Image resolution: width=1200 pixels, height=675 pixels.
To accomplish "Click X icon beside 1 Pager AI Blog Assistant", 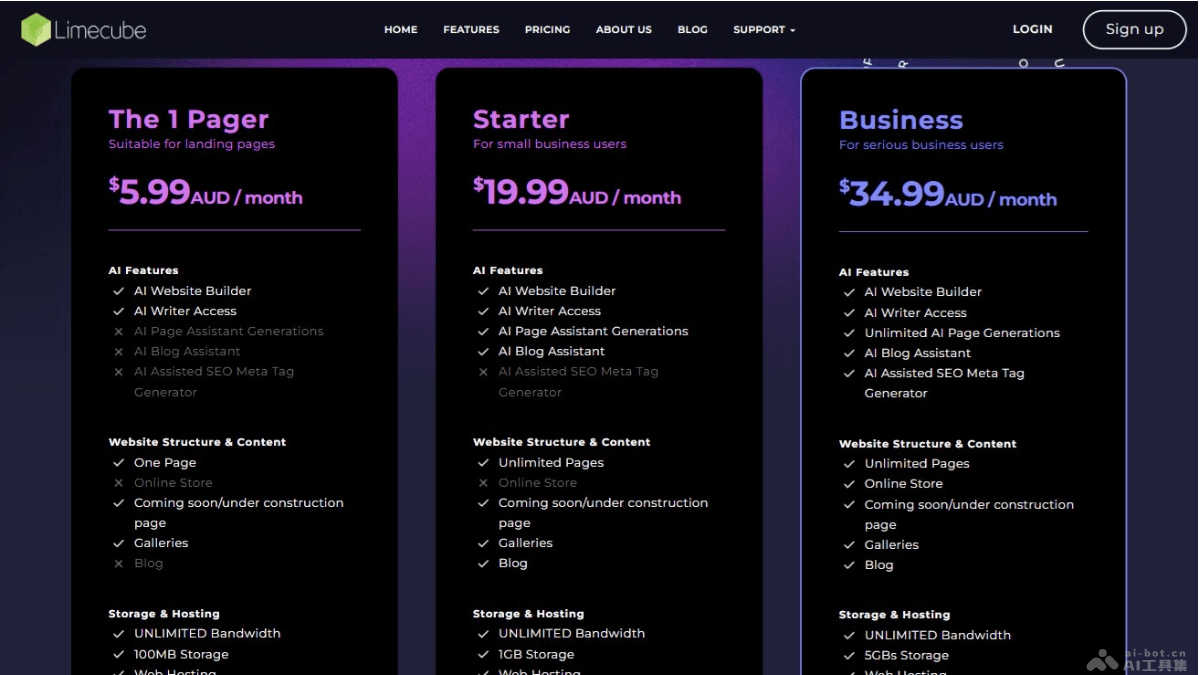I will click(x=118, y=352).
